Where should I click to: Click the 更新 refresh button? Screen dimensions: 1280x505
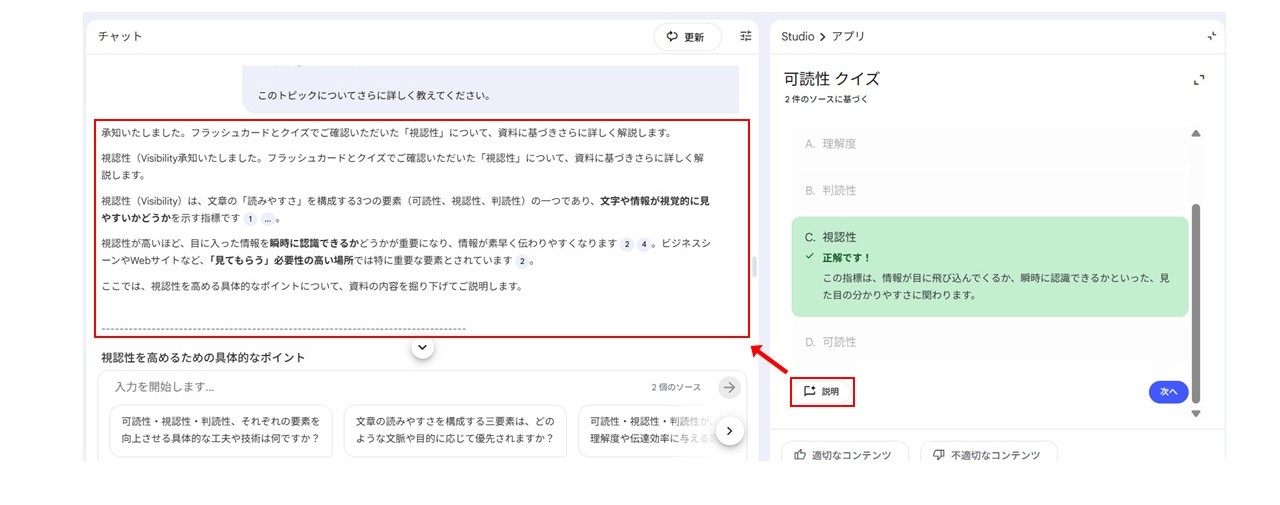(686, 37)
